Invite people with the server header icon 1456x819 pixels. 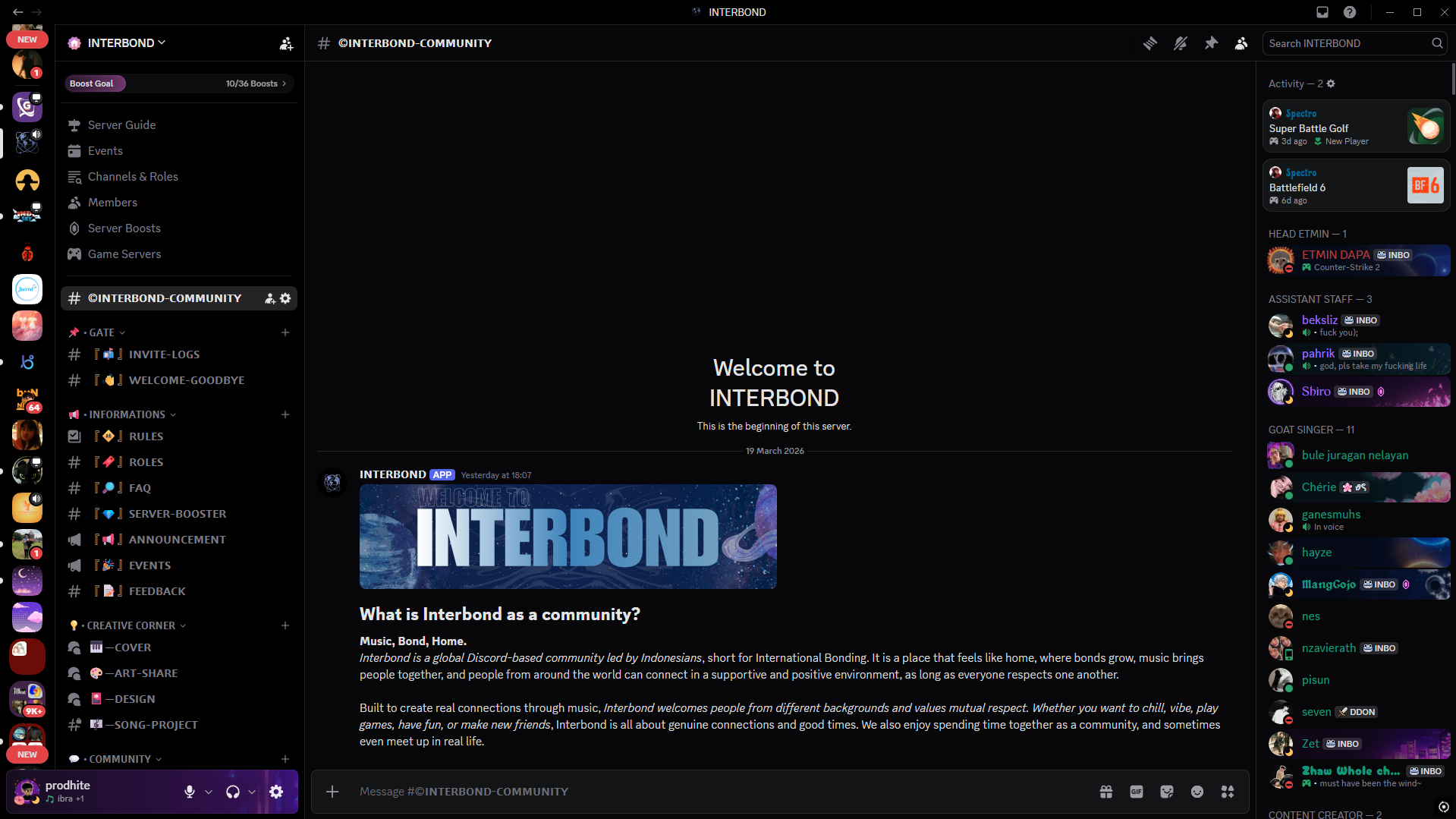[286, 43]
